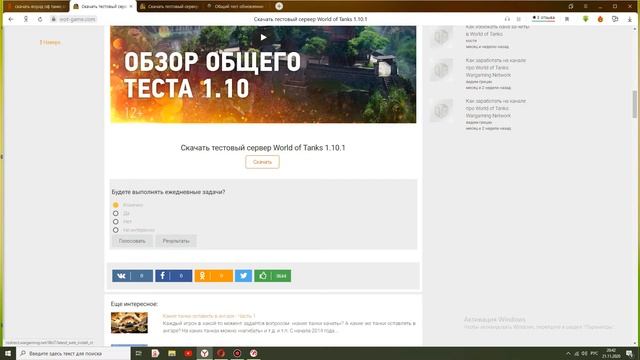This screenshot has height=360, width=640.
Task: Click the headphones read-aloud icon
Action: (x=507, y=19)
